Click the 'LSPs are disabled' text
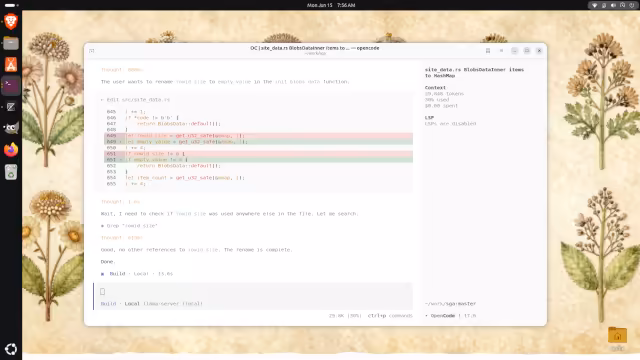Viewport: 640px width, 360px height. [x=450, y=124]
